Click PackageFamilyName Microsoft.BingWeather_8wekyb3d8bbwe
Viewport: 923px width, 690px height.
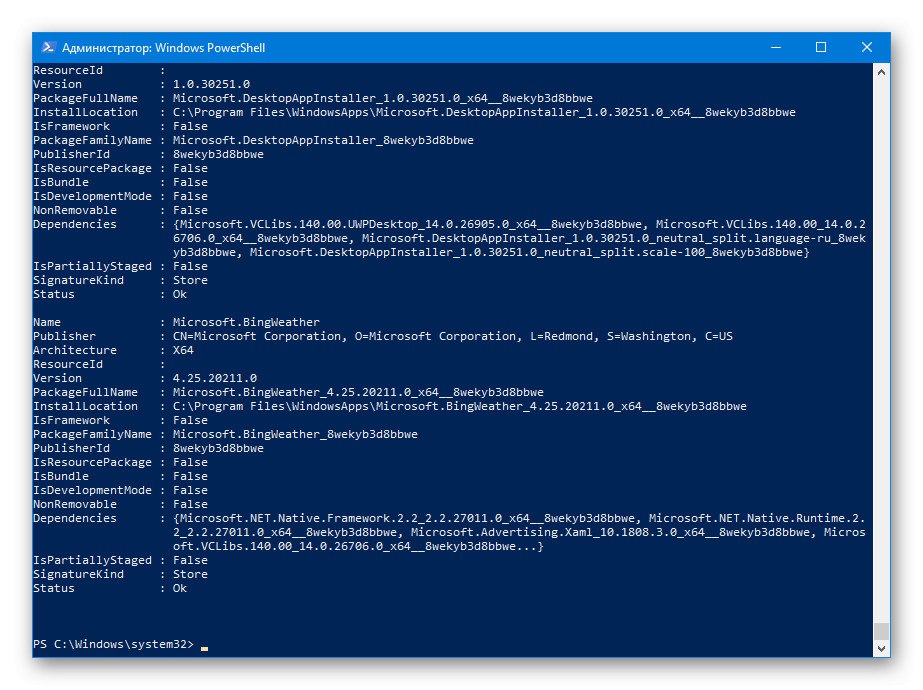pyautogui.click(x=295, y=434)
